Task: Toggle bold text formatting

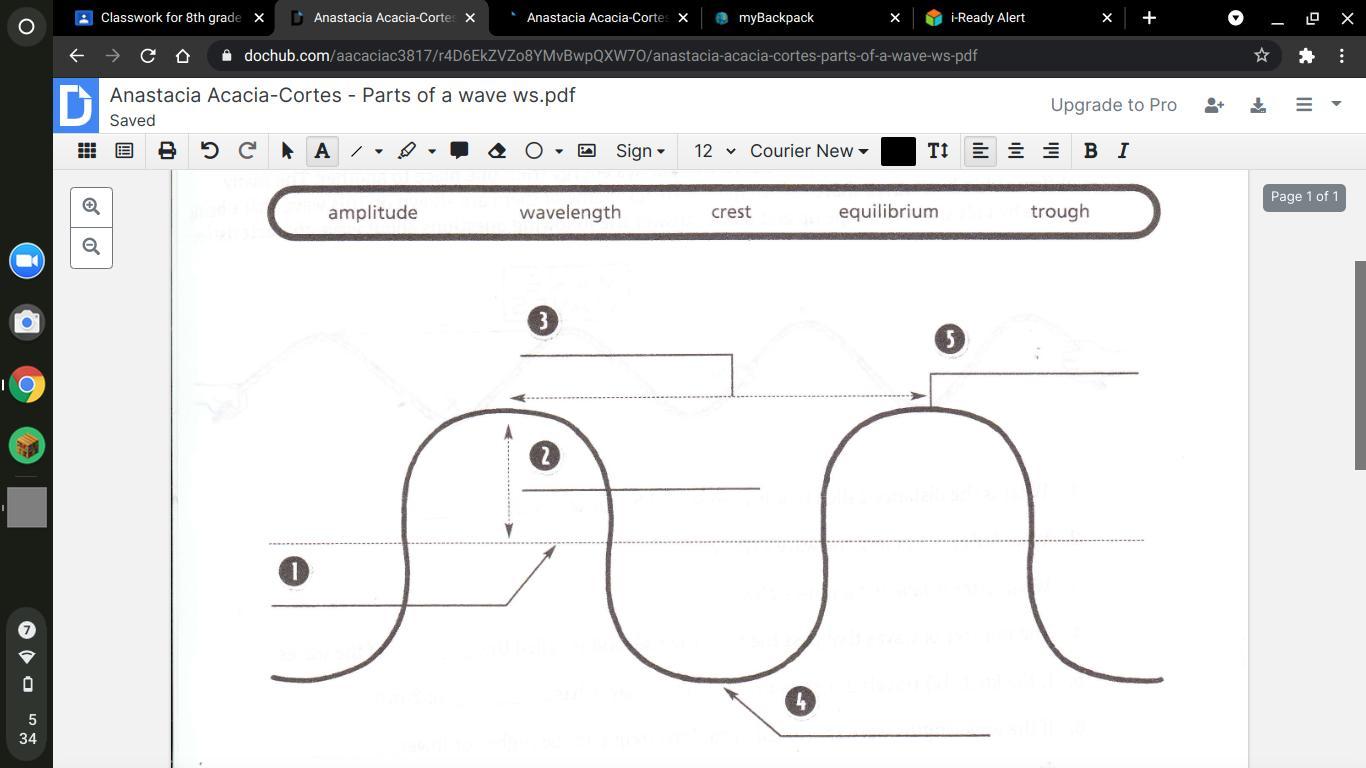Action: tap(1091, 151)
